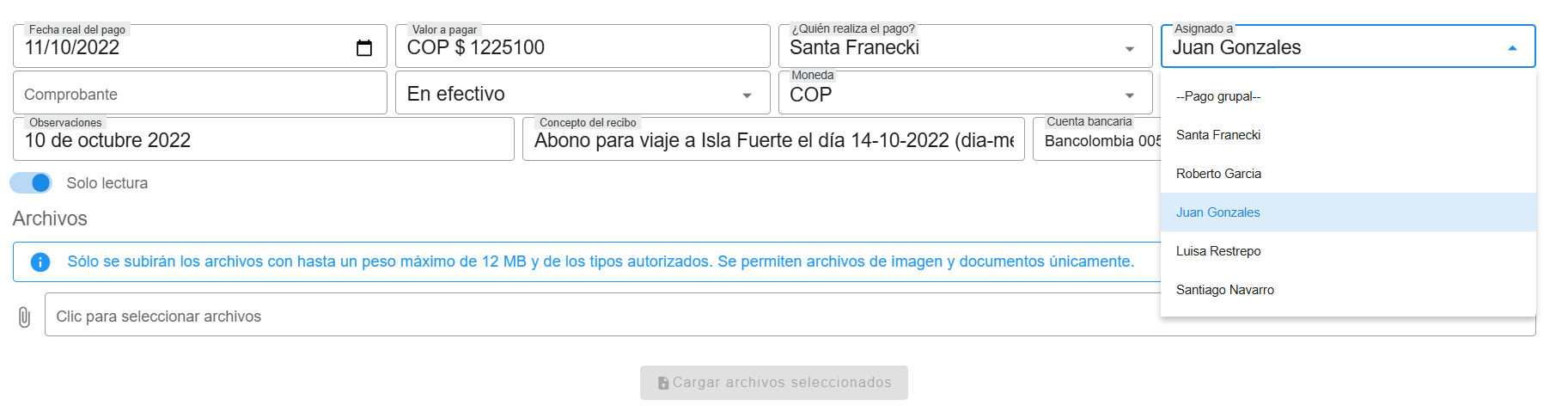
Task: Collapse the Asignado a dropdown arrow
Action: coord(1512,49)
